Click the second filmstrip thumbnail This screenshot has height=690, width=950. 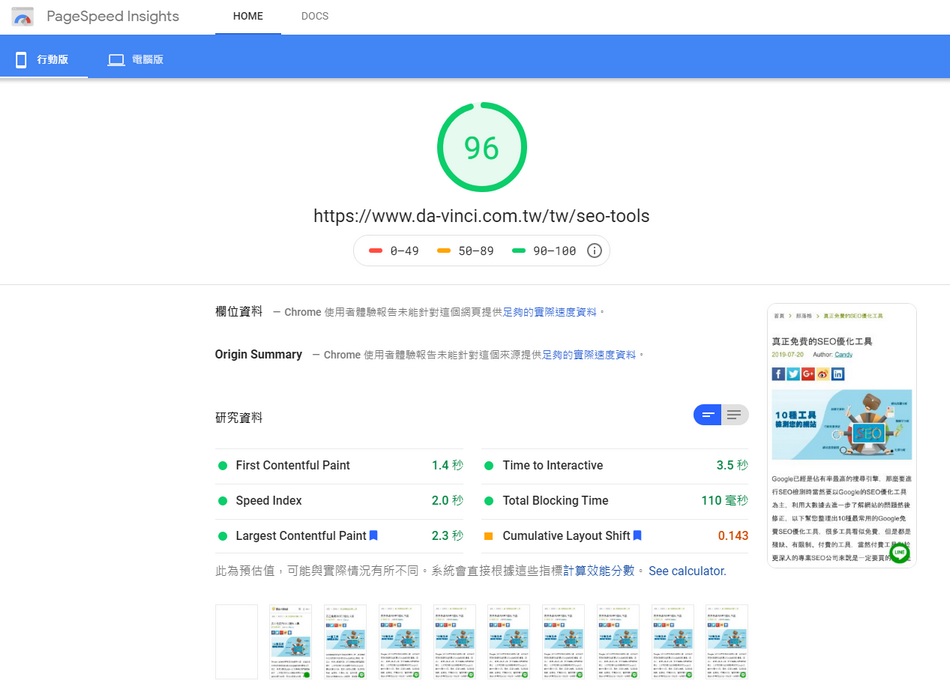[x=291, y=642]
